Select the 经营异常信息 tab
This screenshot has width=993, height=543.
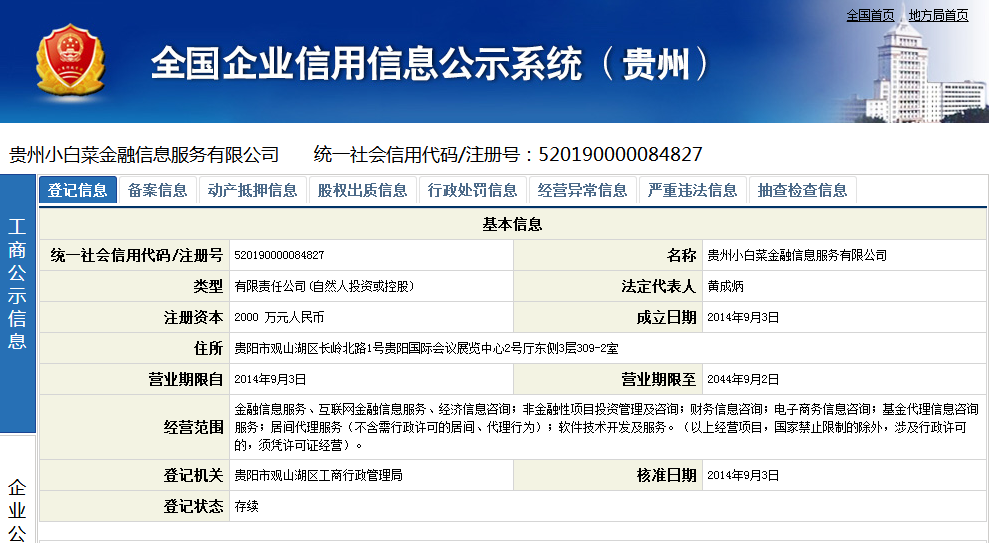[583, 190]
